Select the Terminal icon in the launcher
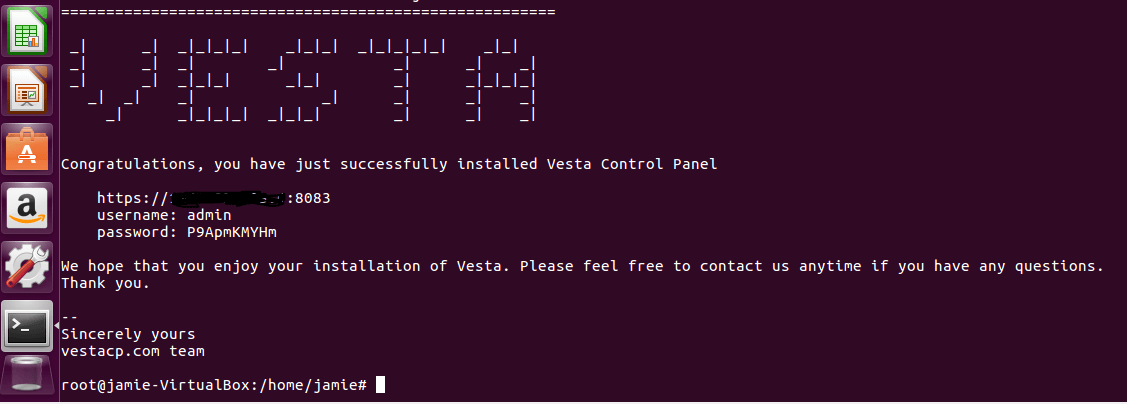The width and height of the screenshot is (1127, 404). click(x=27, y=326)
